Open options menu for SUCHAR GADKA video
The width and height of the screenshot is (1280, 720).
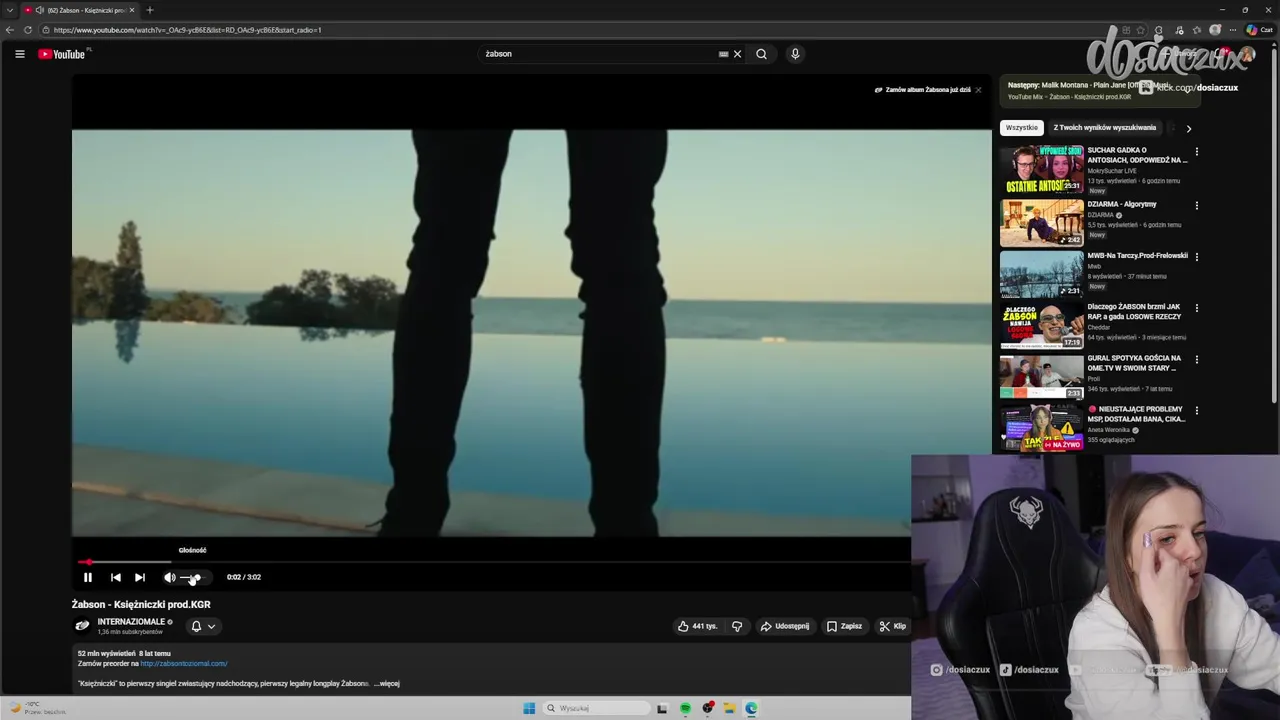point(1196,153)
